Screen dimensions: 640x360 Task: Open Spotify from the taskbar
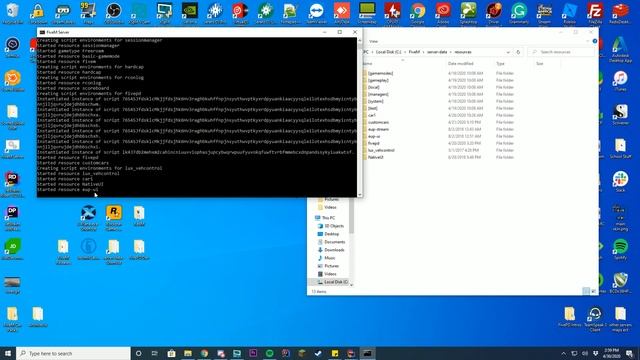(269, 353)
